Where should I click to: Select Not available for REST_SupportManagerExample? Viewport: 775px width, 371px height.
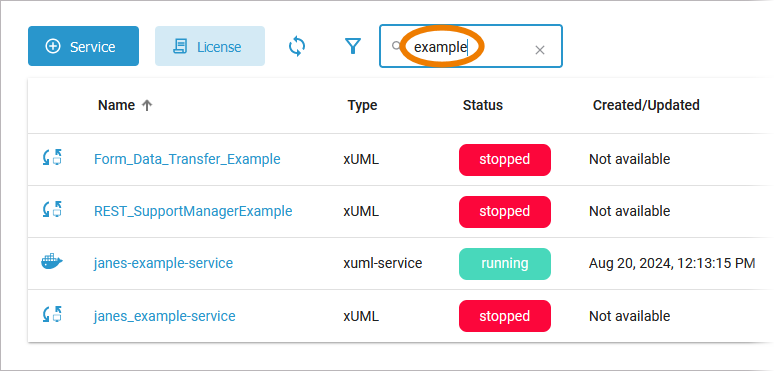coord(630,211)
